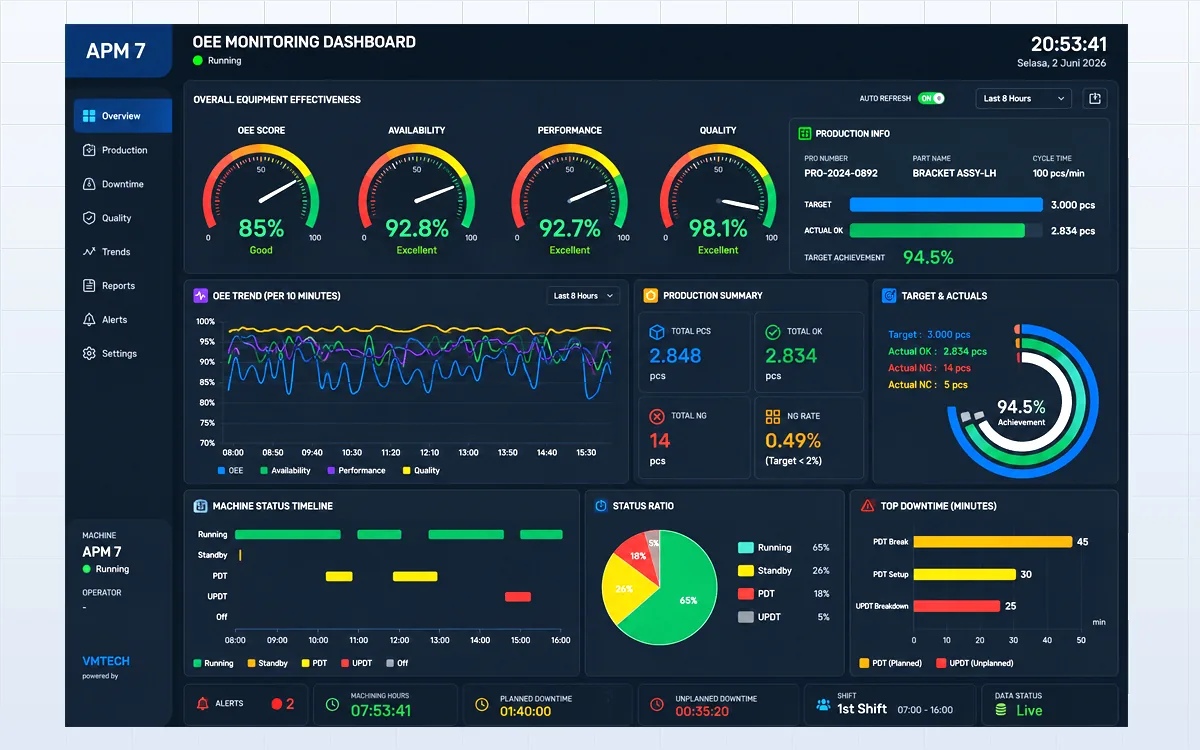The image size is (1200, 750).
Task: Click the Total PCS cube icon
Action: 657,332
